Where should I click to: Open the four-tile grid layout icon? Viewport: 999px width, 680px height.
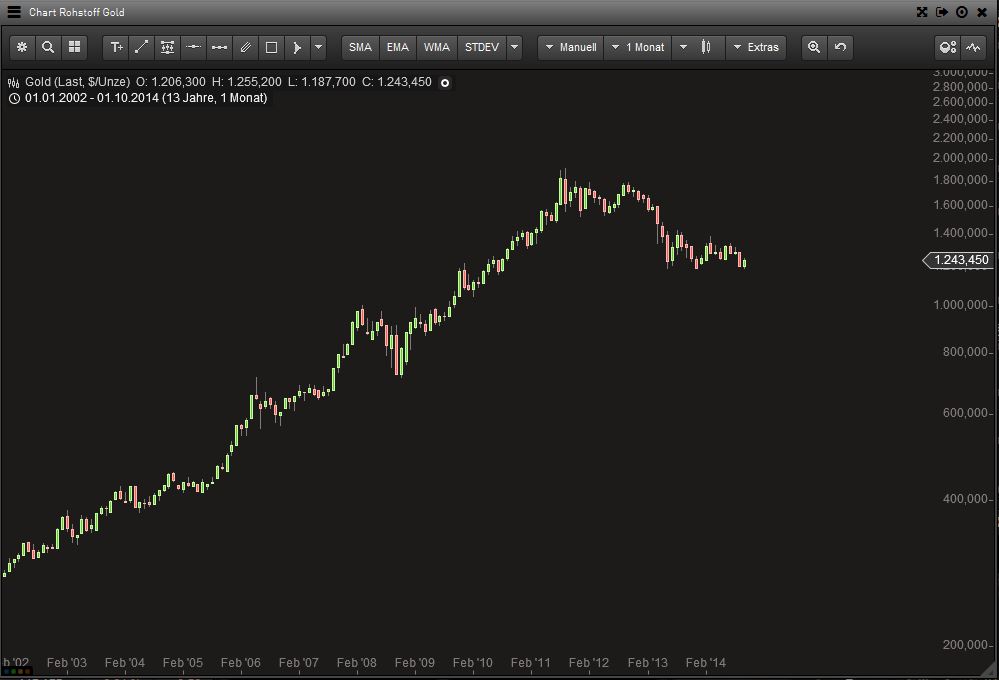75,47
